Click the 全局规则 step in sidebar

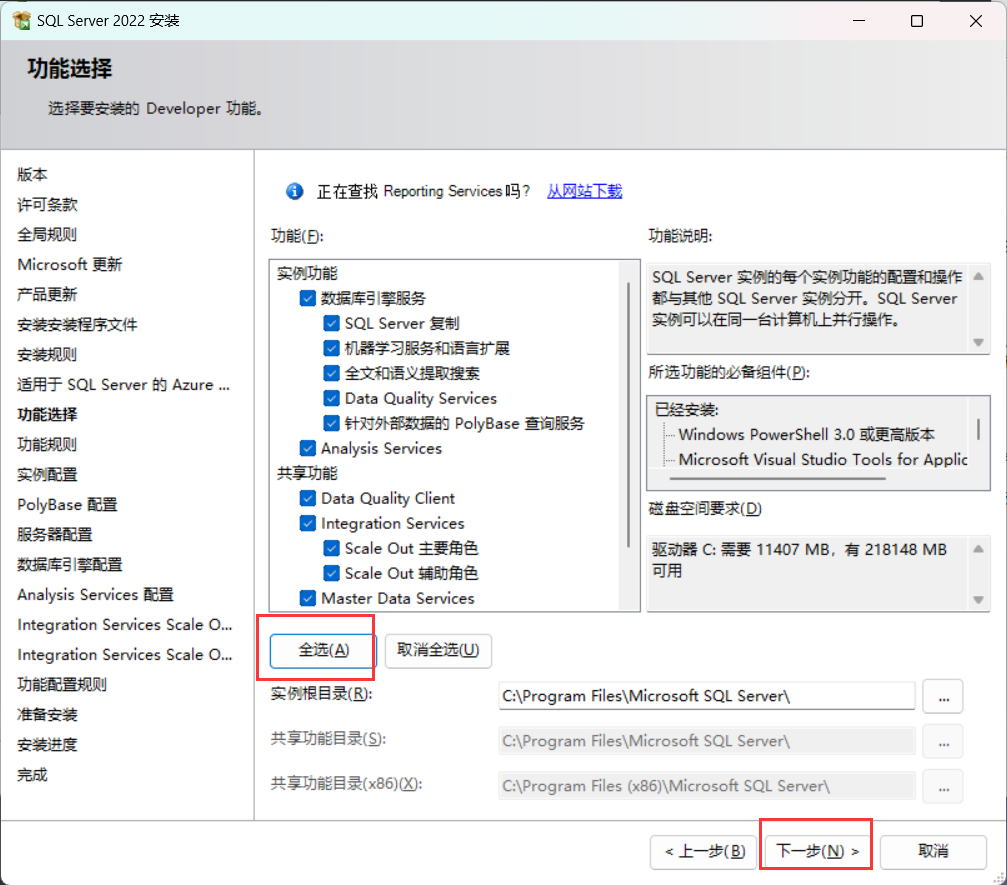[47, 234]
